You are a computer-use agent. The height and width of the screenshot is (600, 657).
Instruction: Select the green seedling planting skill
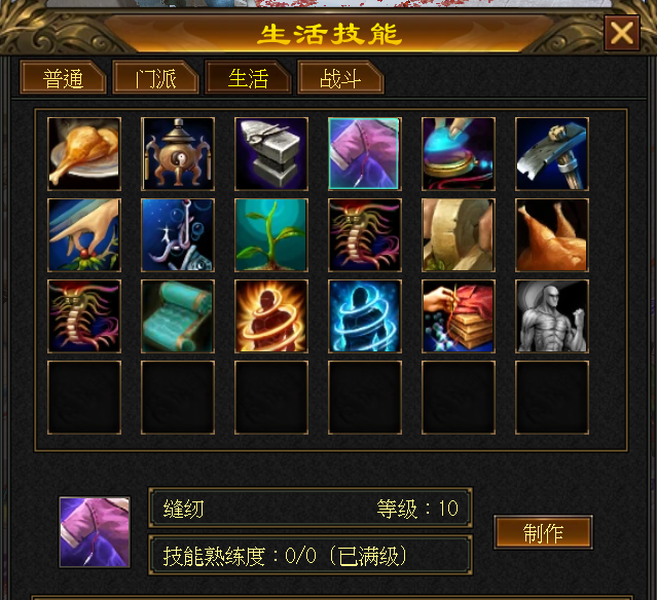tap(271, 235)
